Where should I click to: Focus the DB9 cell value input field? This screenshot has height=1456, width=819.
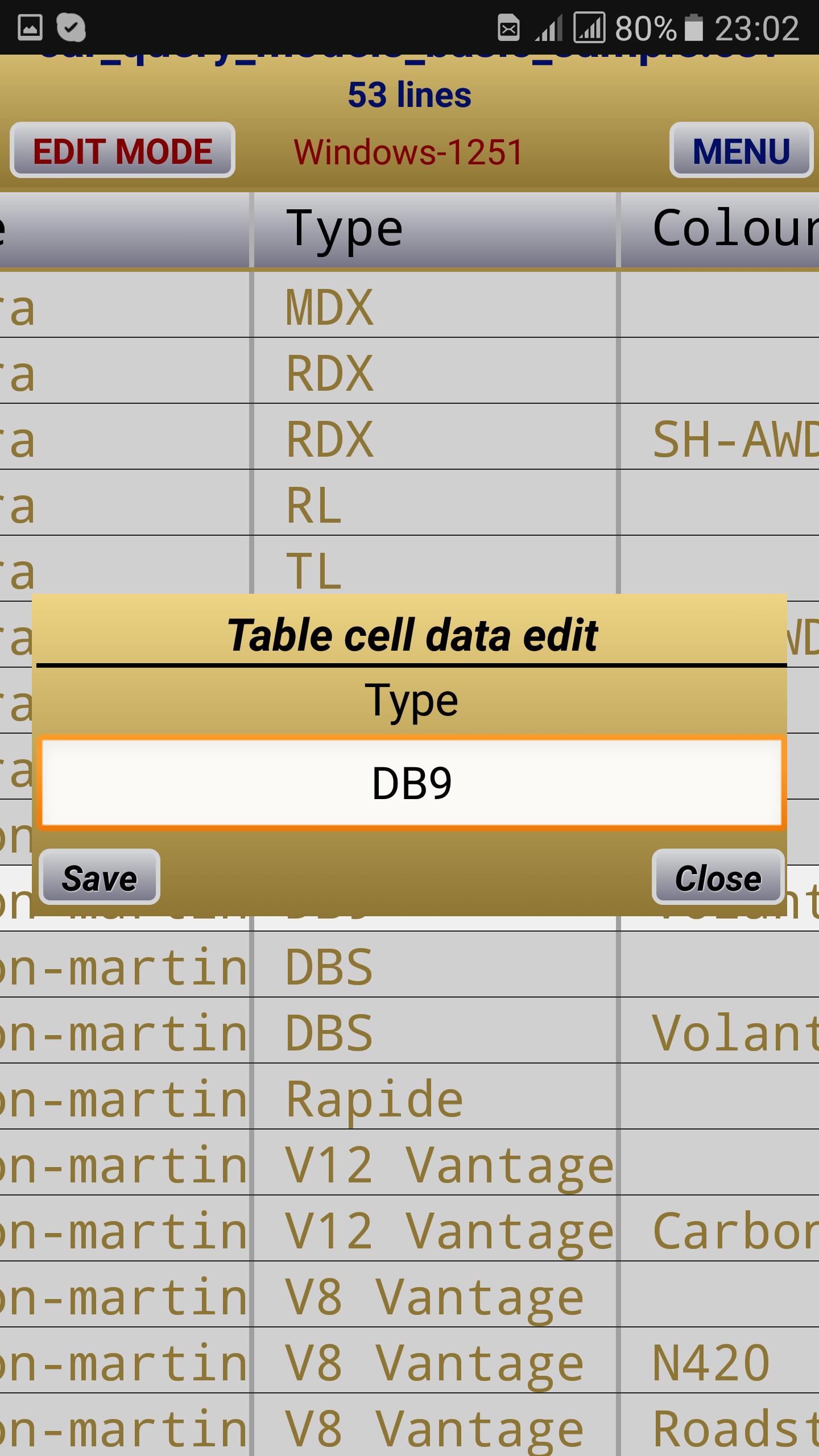pyautogui.click(x=411, y=783)
